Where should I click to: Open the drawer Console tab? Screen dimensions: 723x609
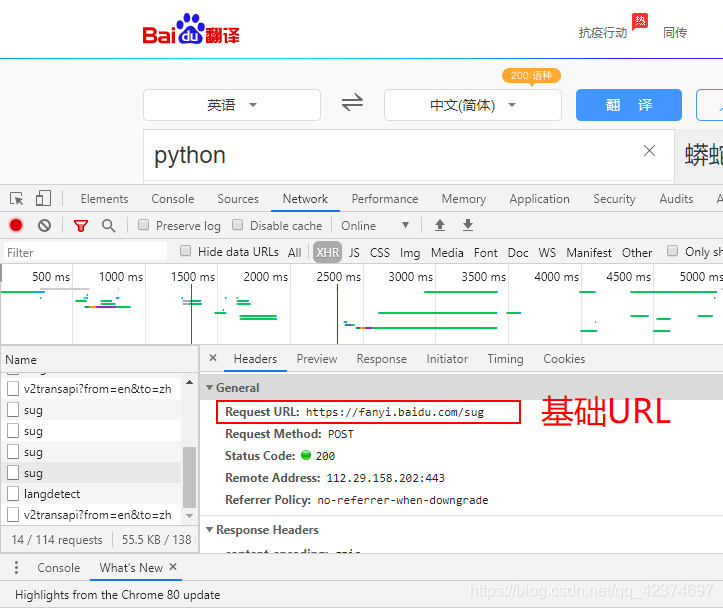pos(59,568)
